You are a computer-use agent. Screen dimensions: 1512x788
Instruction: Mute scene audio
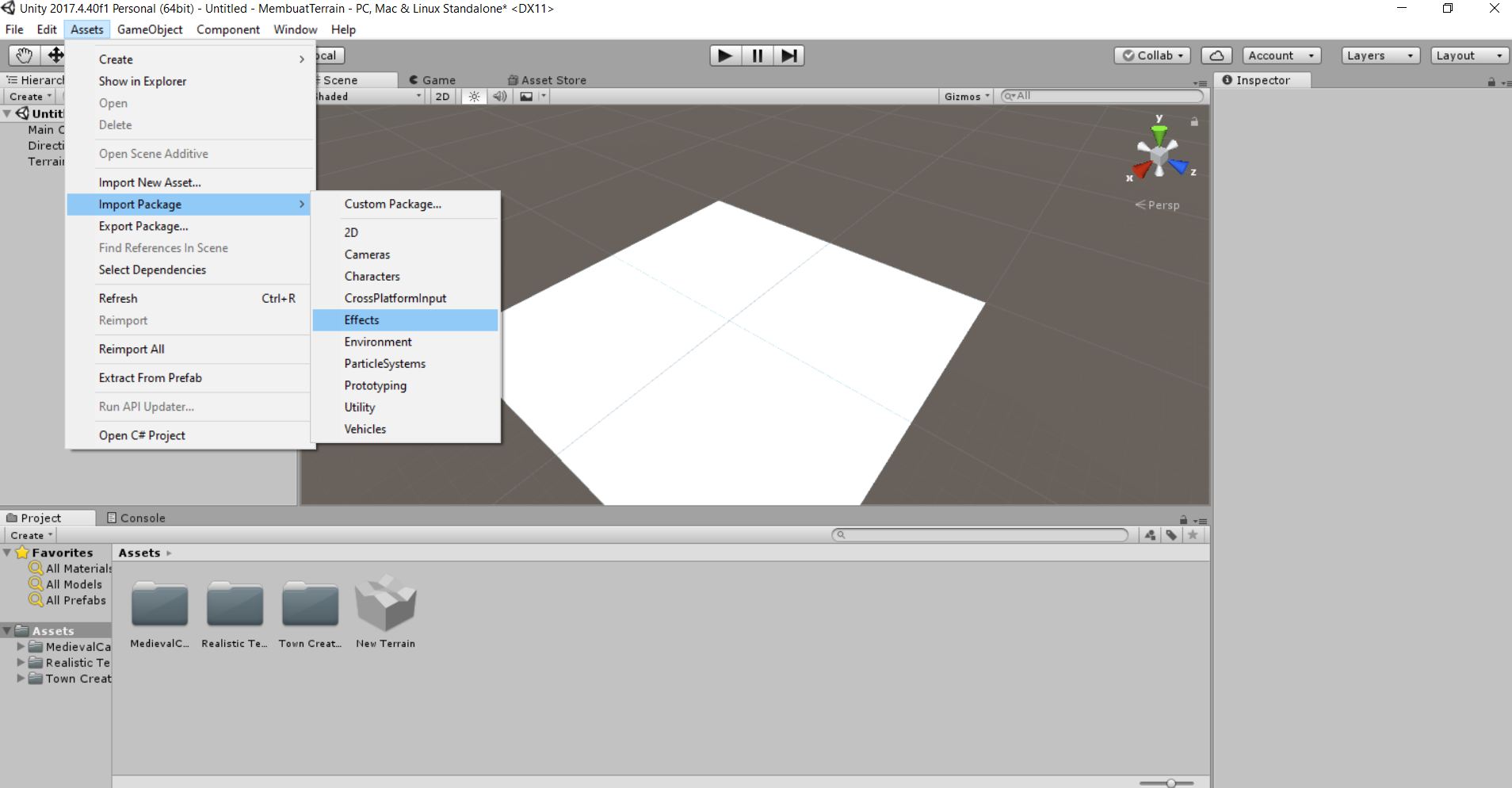(499, 96)
